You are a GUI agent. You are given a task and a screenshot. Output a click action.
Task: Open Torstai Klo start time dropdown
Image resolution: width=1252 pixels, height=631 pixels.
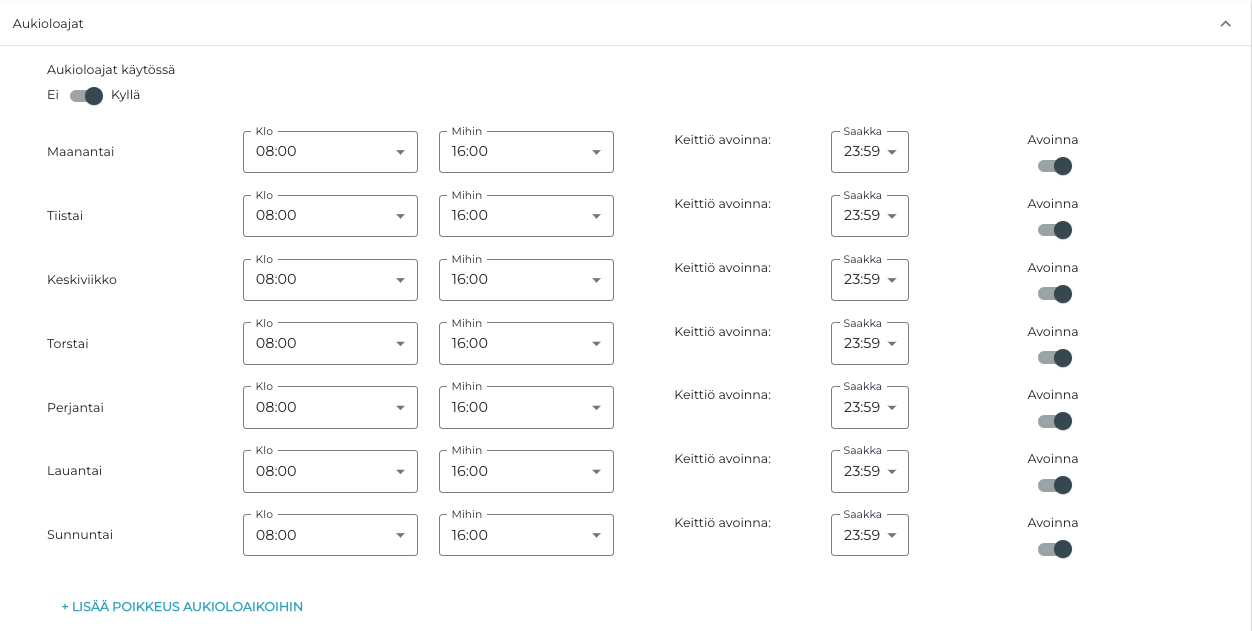[330, 344]
